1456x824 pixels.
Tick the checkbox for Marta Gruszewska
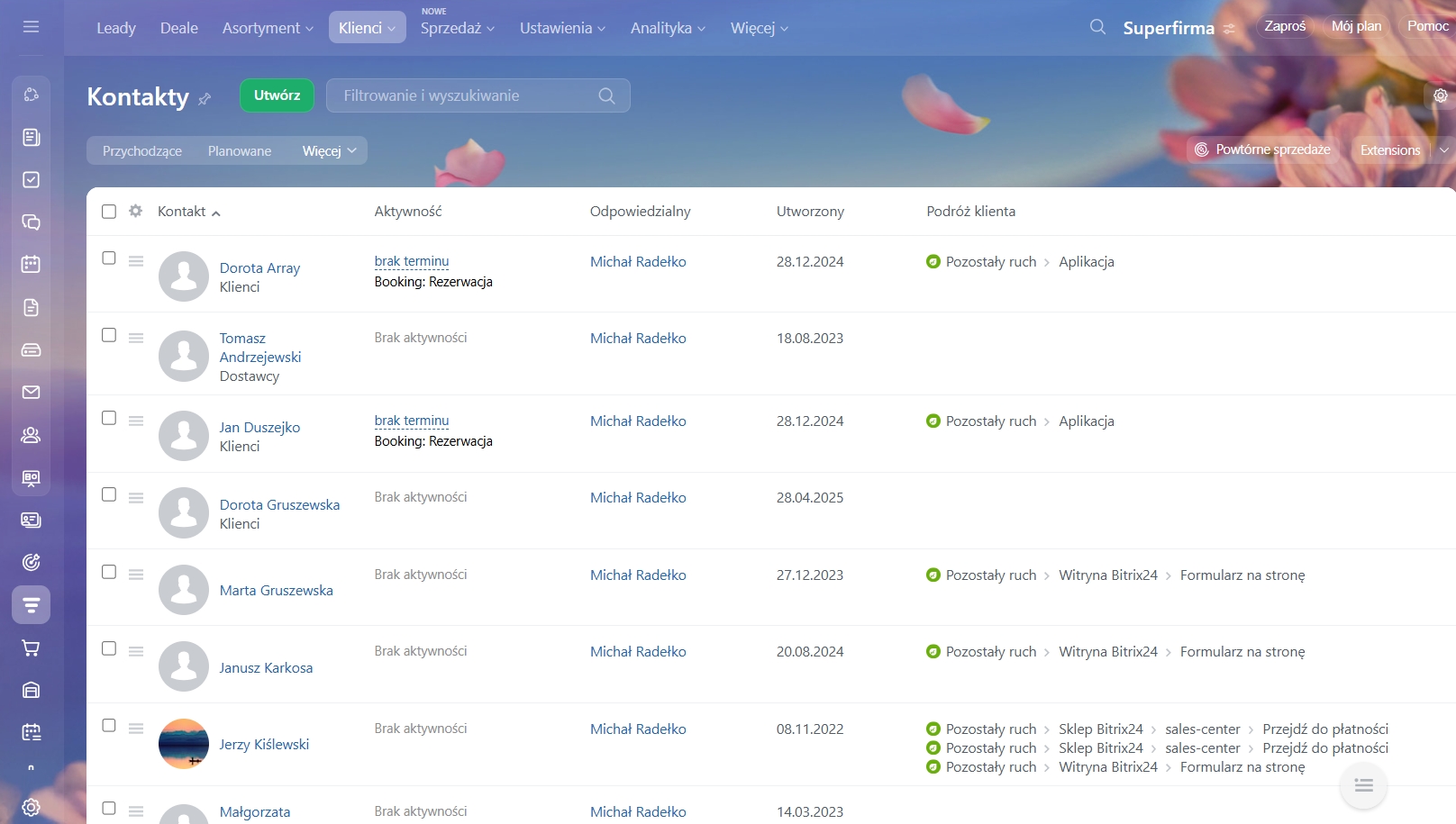pos(109,572)
